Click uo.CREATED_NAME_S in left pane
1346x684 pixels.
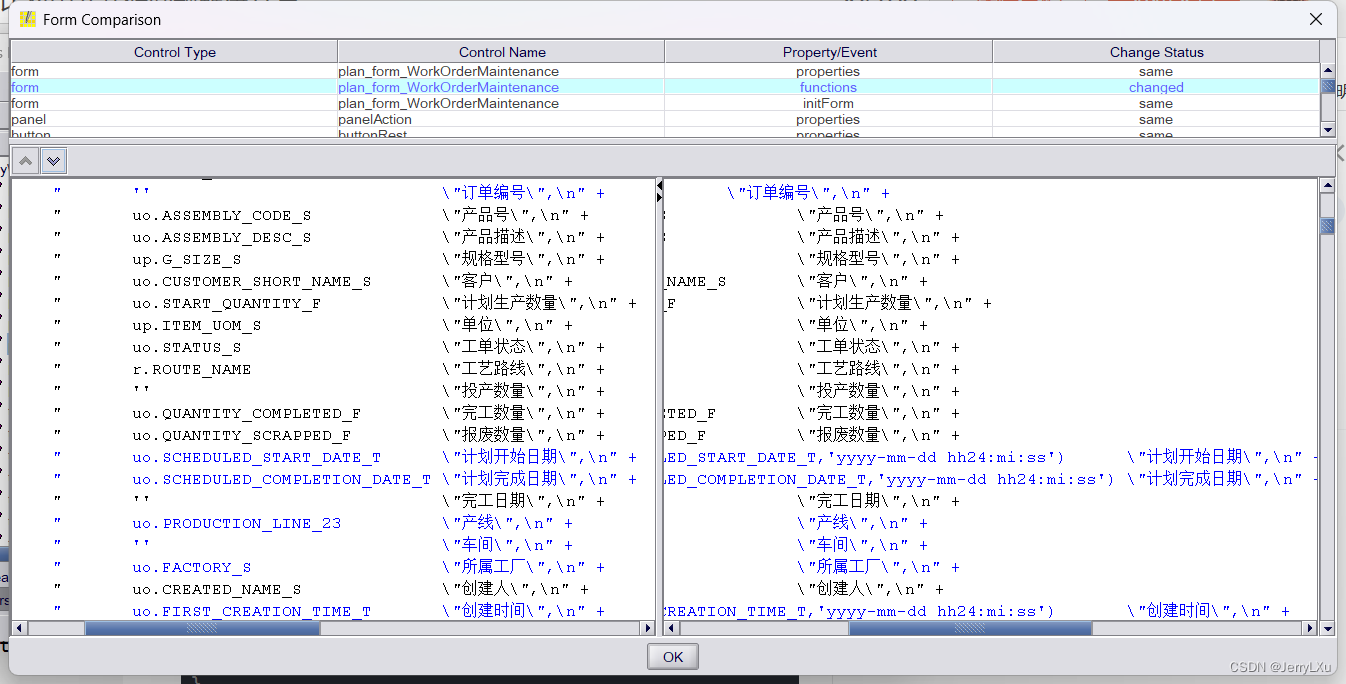[217, 590]
